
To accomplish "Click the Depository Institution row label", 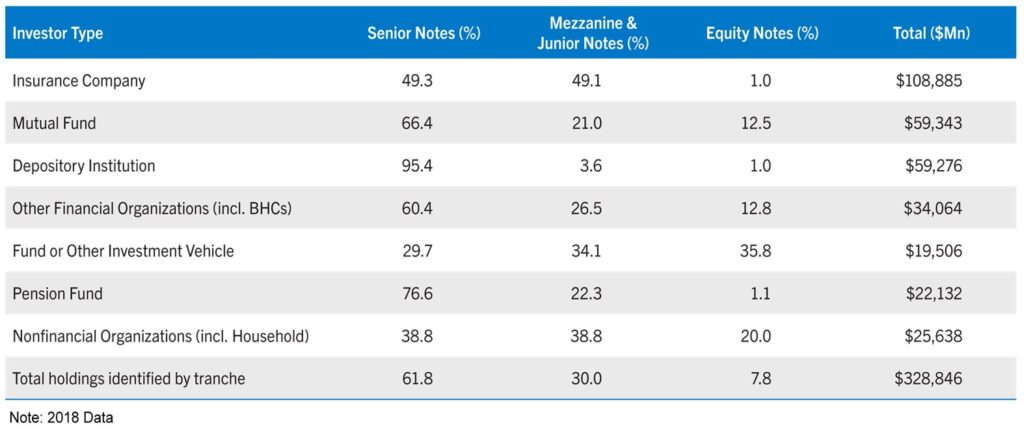I will coord(84,166).
